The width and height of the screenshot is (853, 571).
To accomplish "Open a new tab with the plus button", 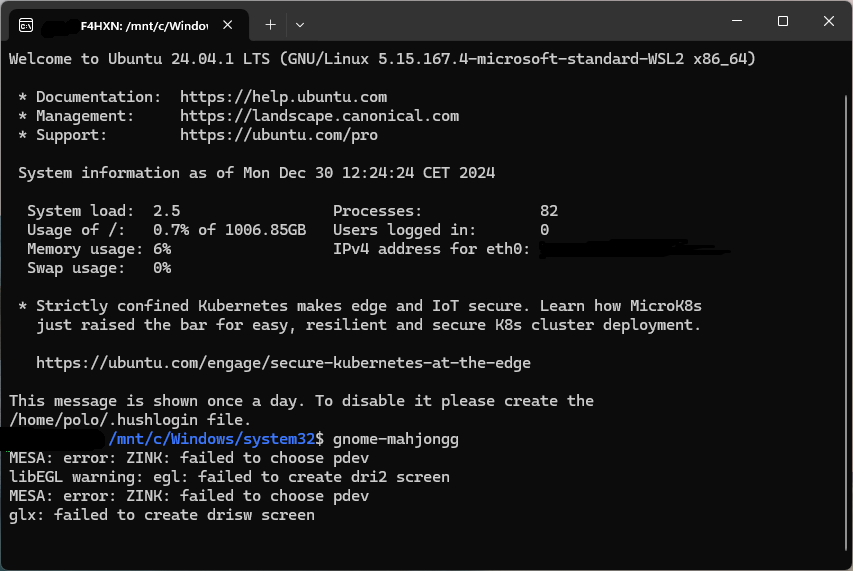I will [x=270, y=25].
